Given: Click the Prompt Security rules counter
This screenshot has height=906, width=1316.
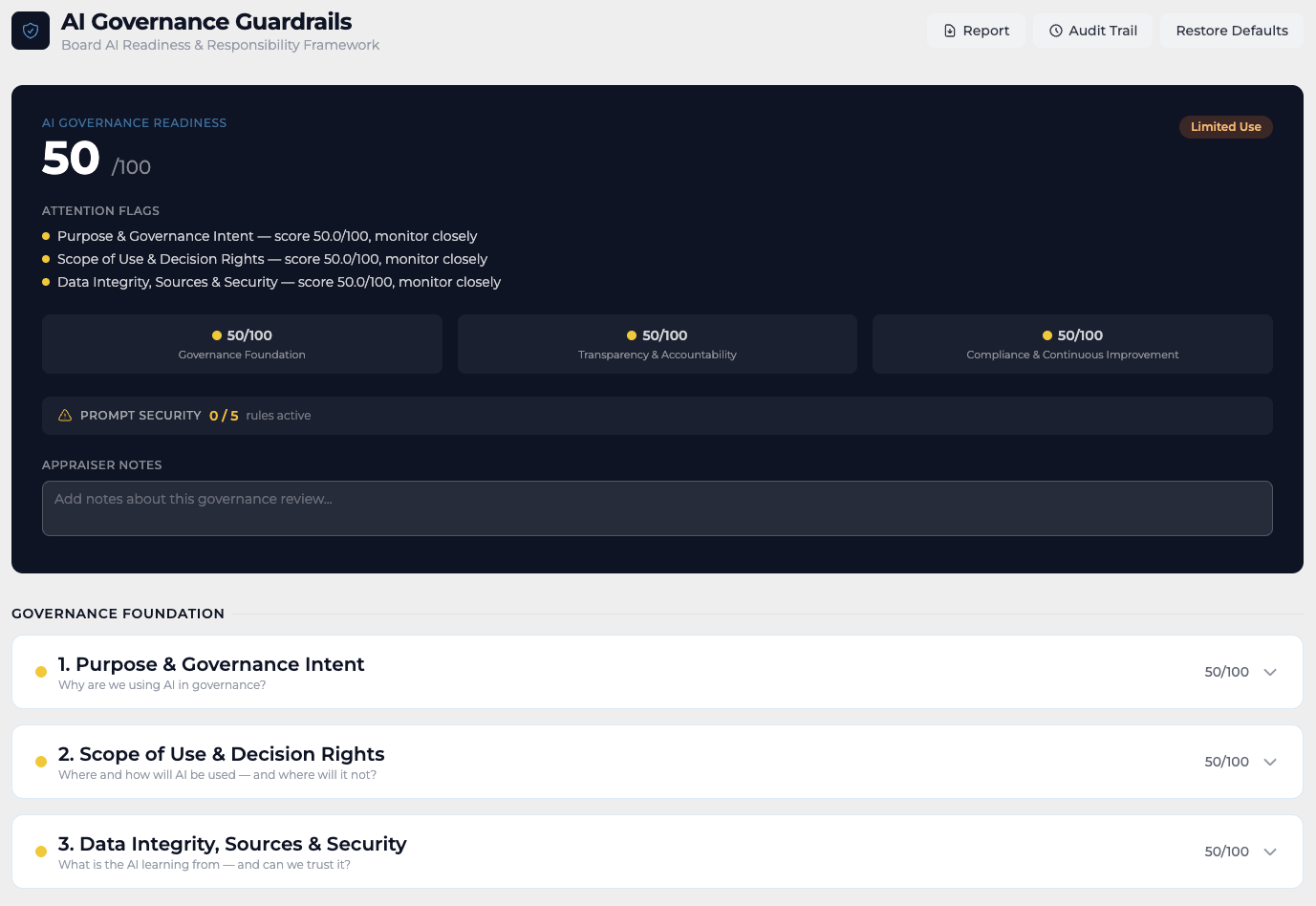Looking at the screenshot, I should tap(223, 415).
